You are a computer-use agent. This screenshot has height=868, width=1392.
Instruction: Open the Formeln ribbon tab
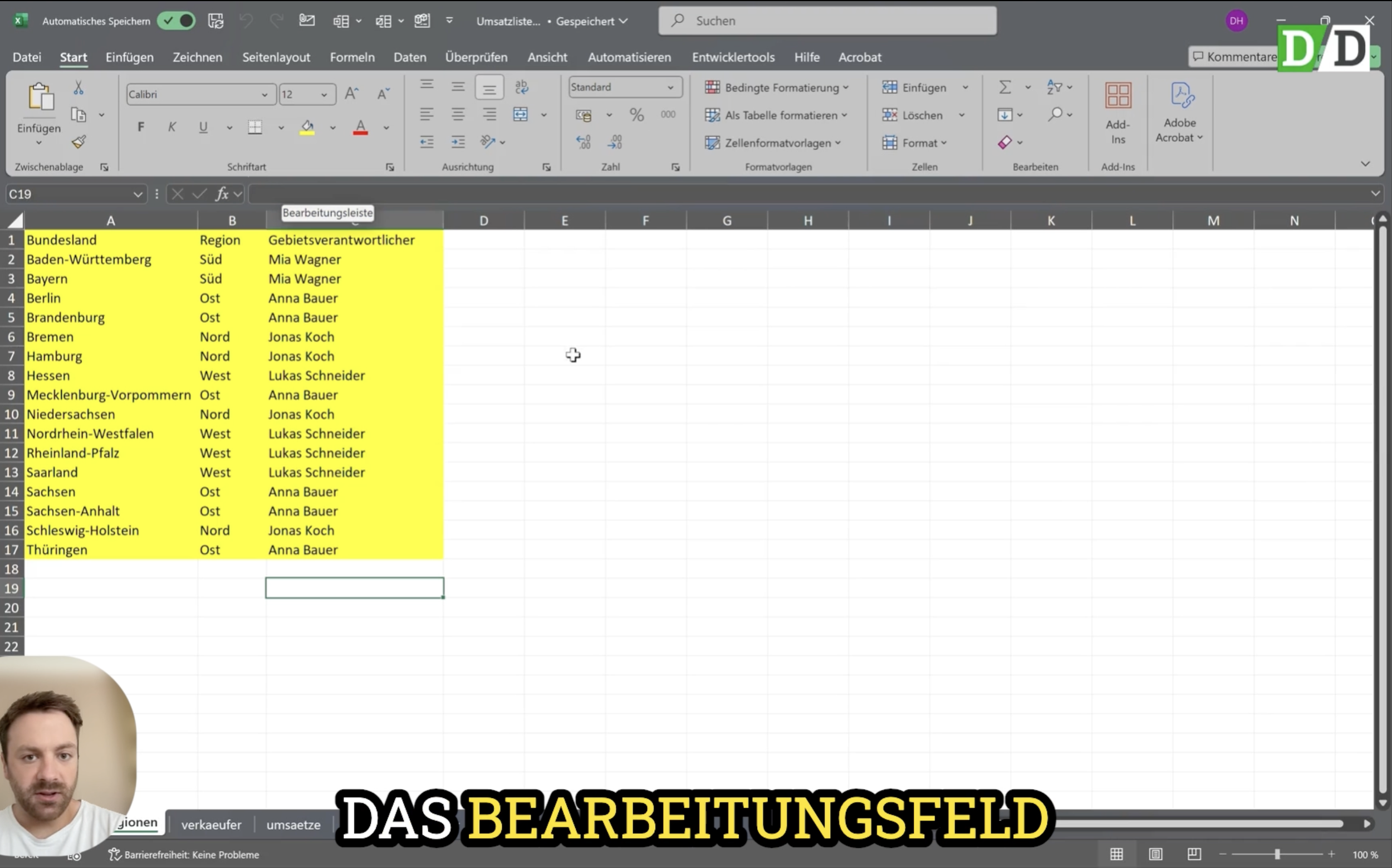coord(352,57)
